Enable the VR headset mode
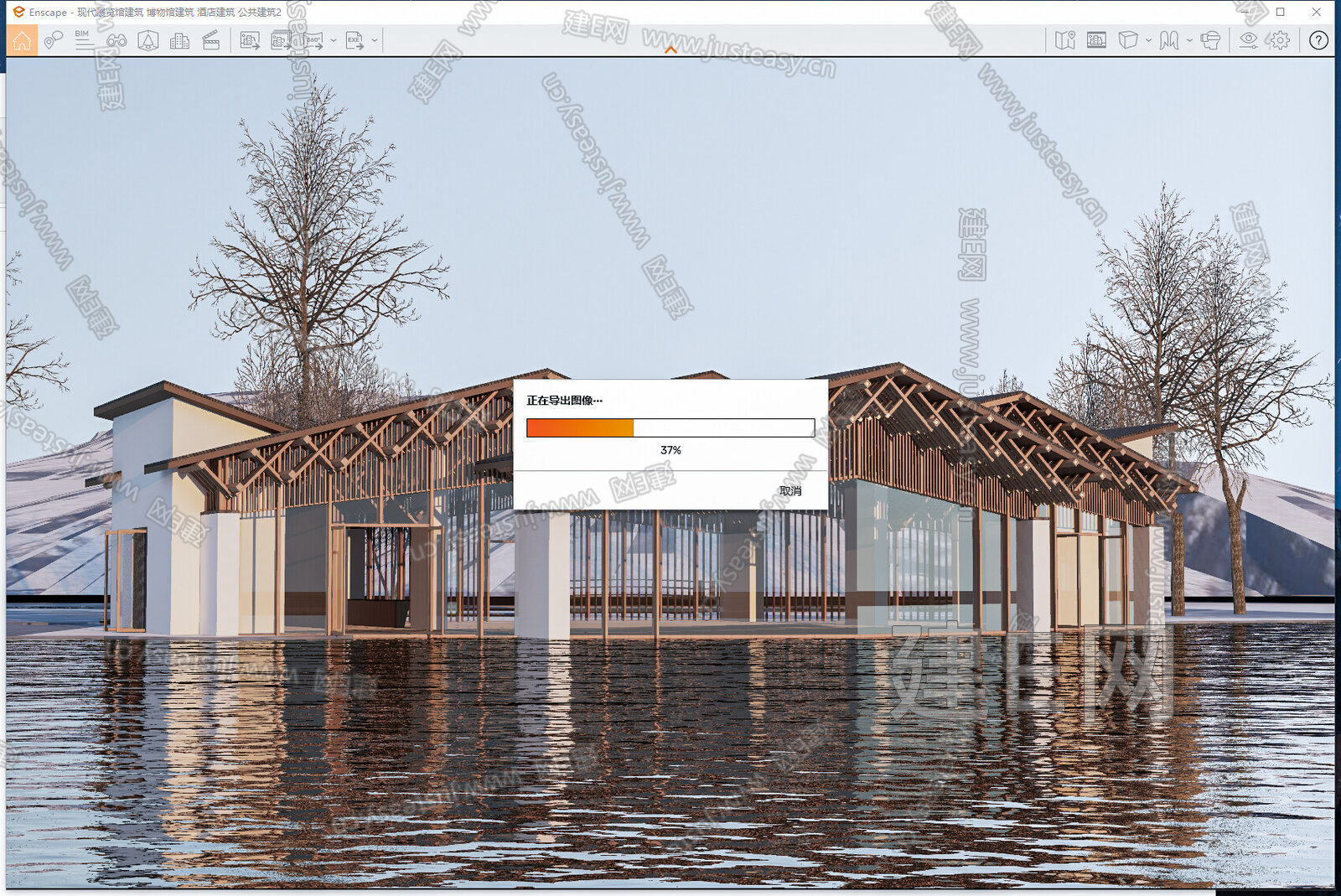The image size is (1341, 896). pos(1210,40)
